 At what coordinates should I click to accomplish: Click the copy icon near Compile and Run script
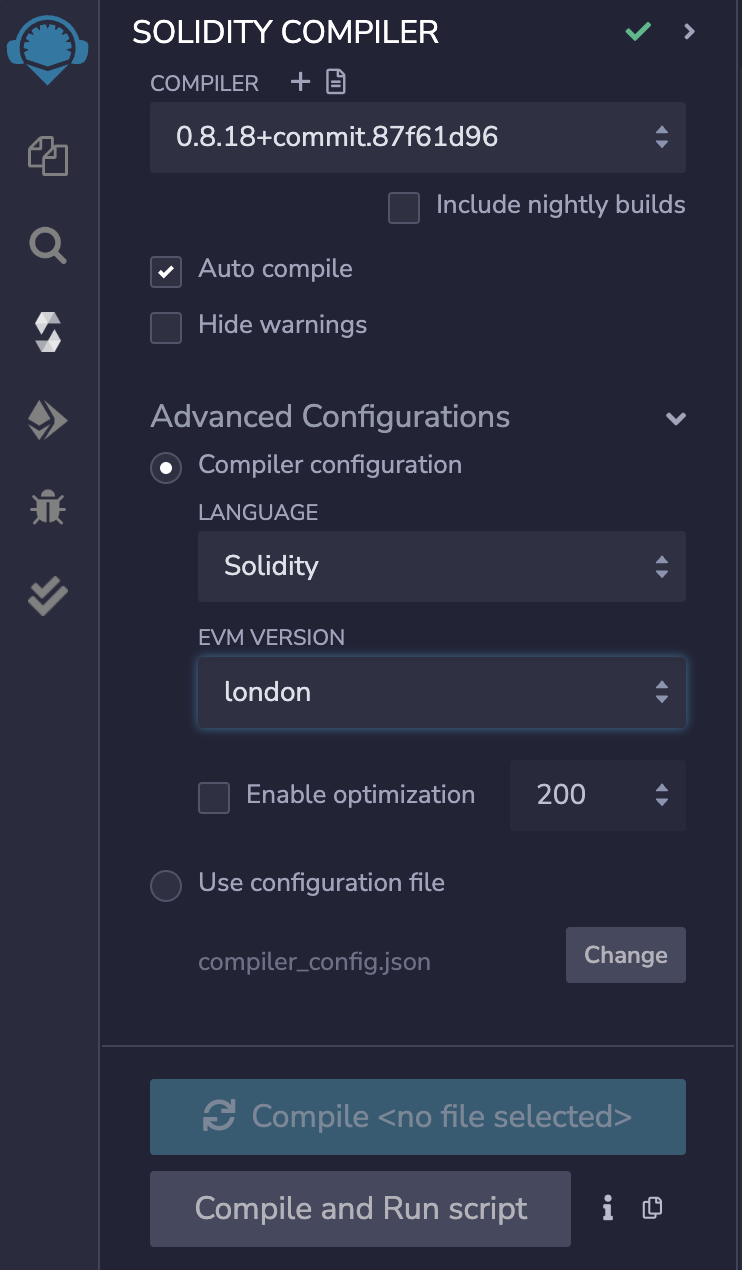[x=652, y=1209]
